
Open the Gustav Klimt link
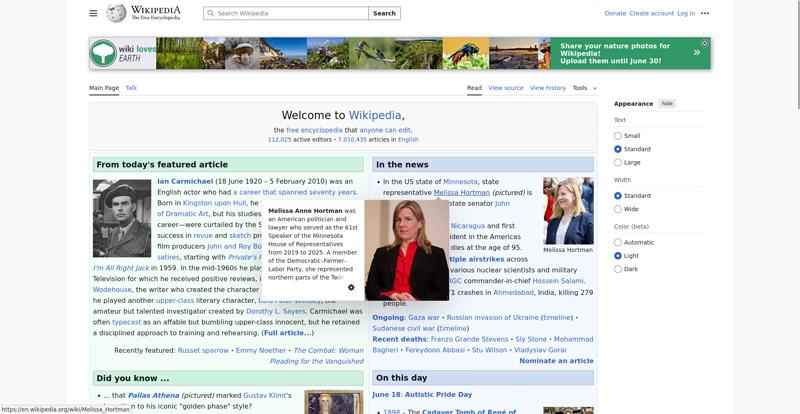pyautogui.click(x=265, y=395)
